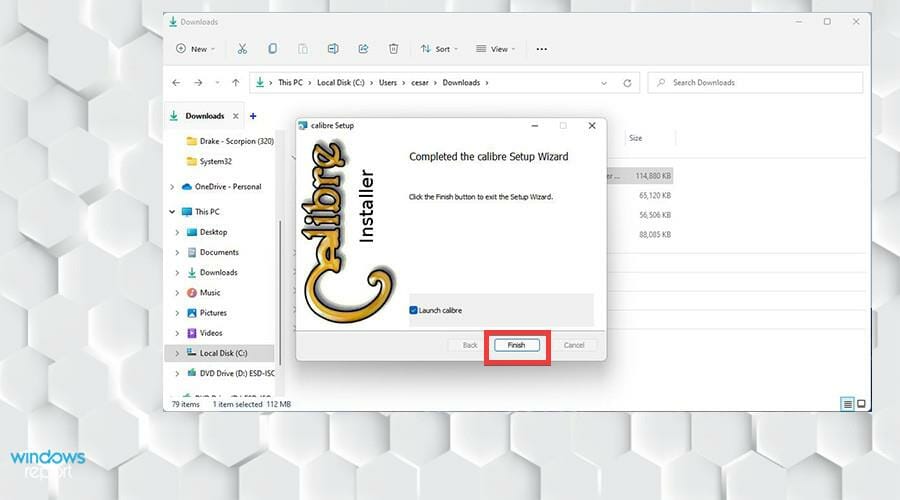Screen dimensions: 900x500
Task: Expand the Desktop tree node
Action: [x=177, y=232]
